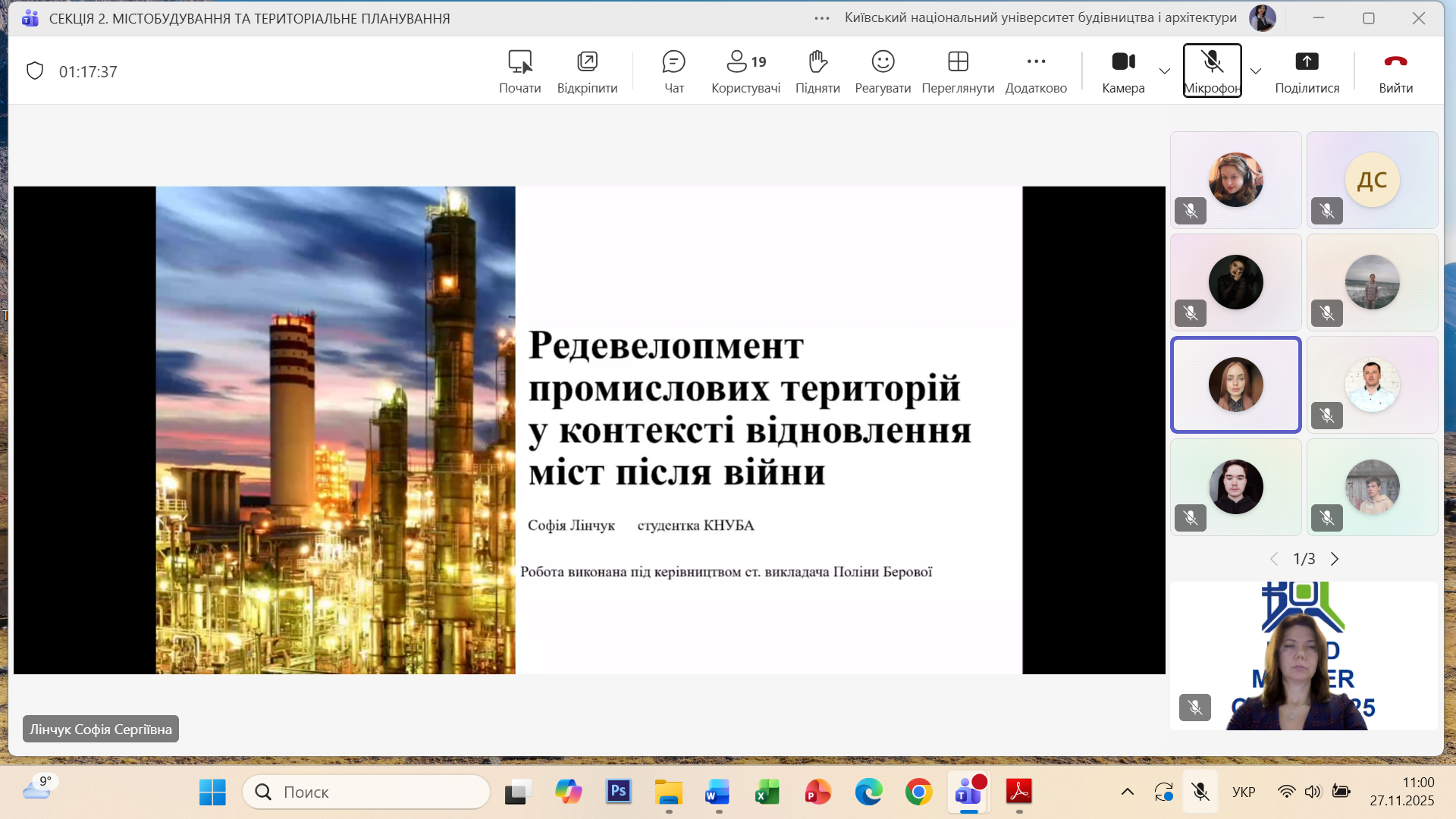The image size is (1456, 819).
Task: Open the Реагувати reactions menu
Action: tap(883, 71)
